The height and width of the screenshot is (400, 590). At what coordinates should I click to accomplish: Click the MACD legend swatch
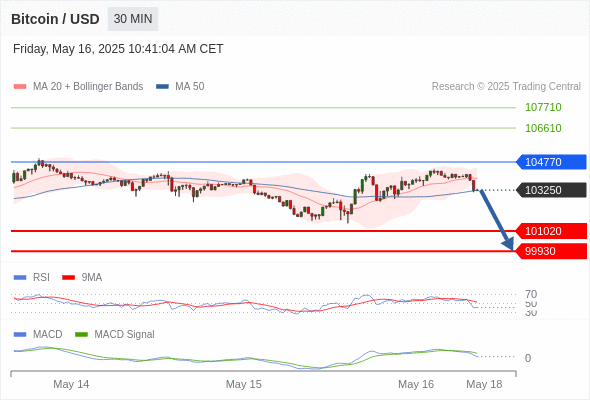pyautogui.click(x=20, y=335)
